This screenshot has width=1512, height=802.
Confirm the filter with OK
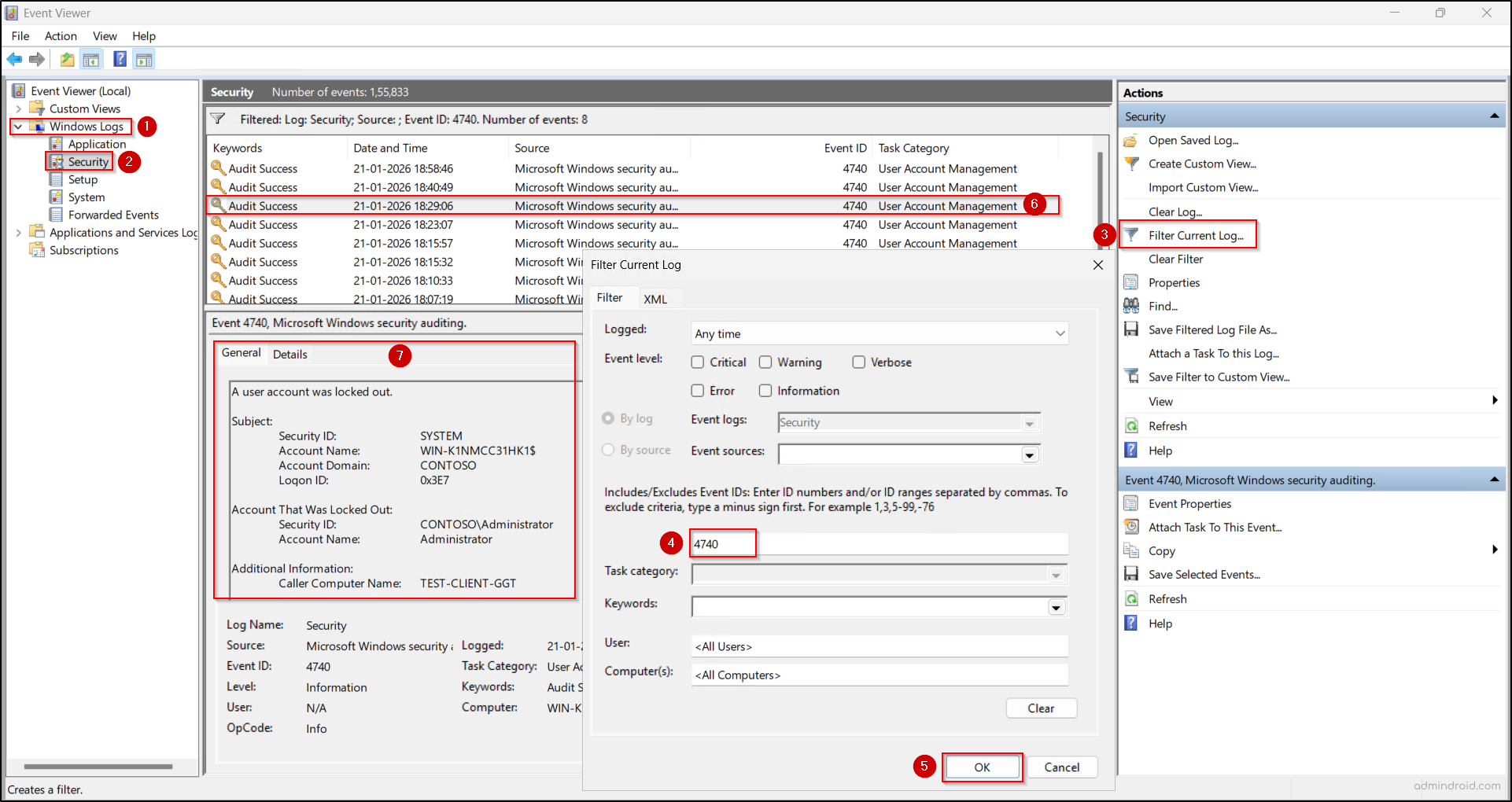point(981,767)
